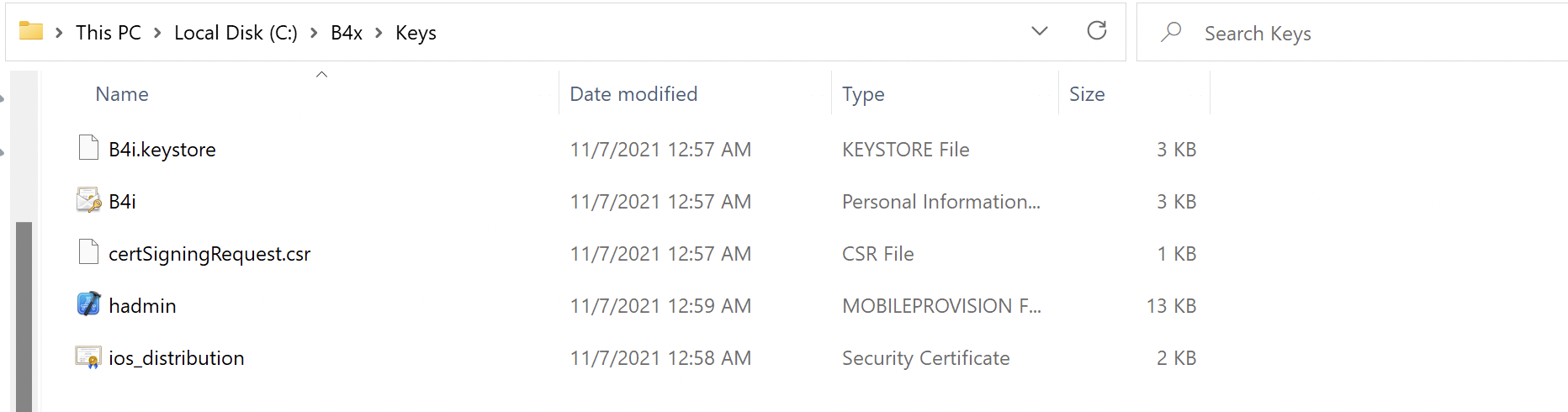Expand the chevron after Local Disk (C:)

314,33
